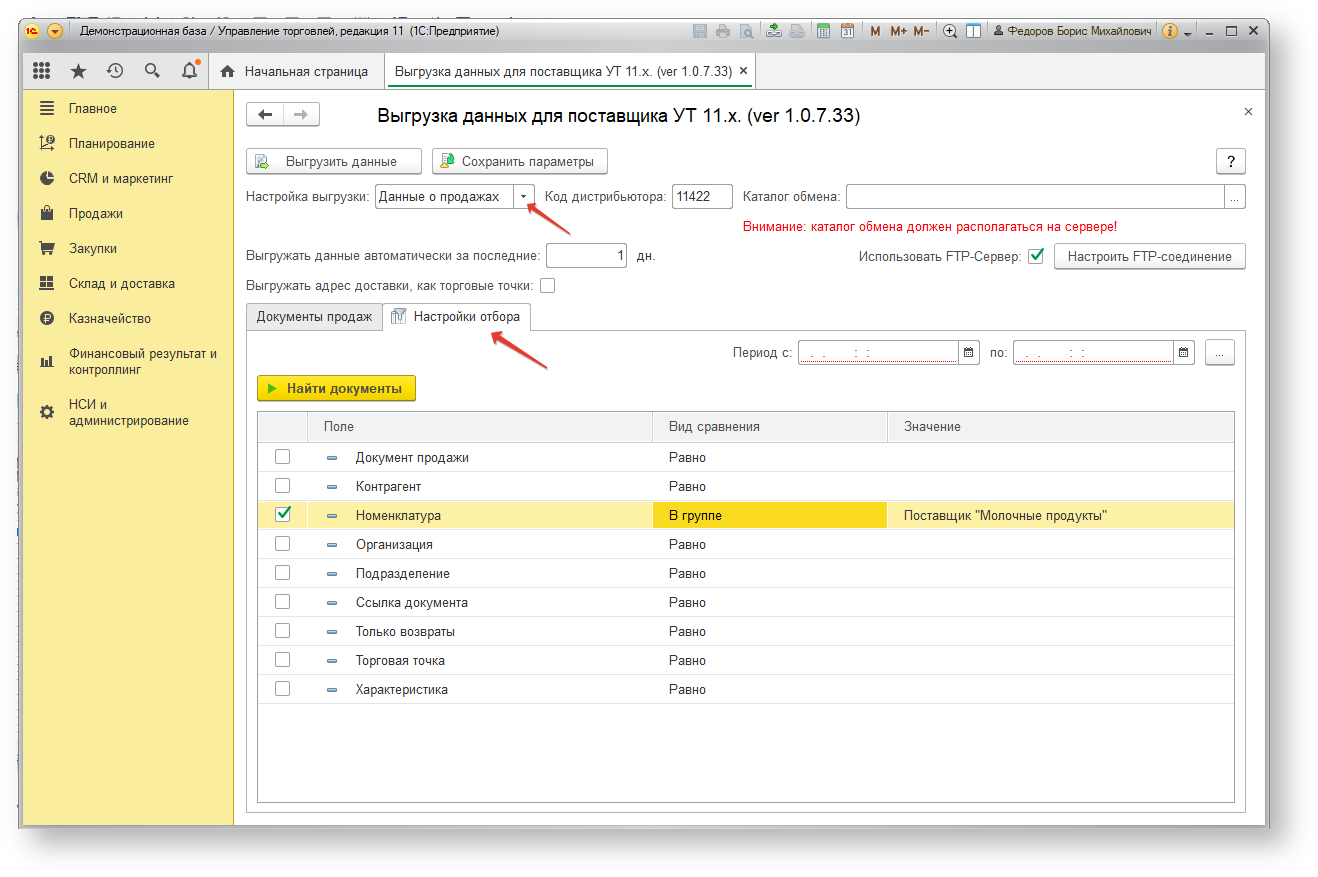The width and height of the screenshot is (1318, 877).
Task: Click the Каталог обмена input field
Action: click(x=1035, y=197)
